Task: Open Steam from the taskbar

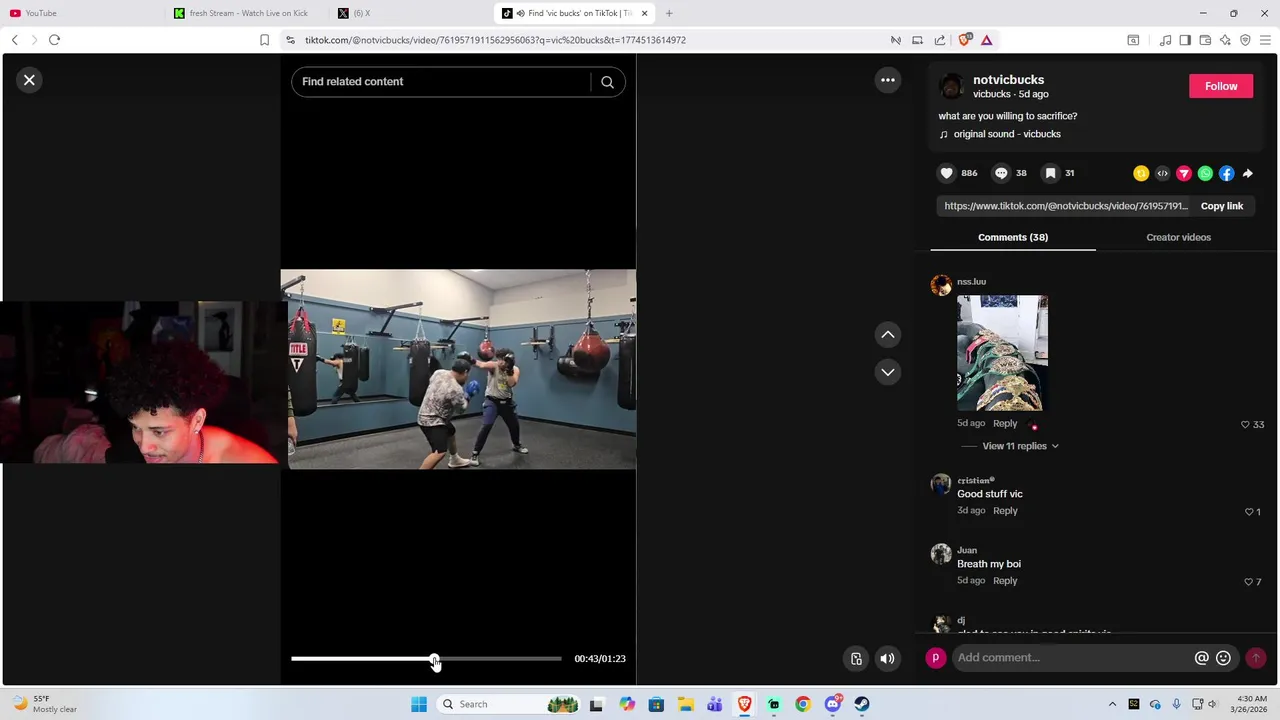Action: coord(861,704)
